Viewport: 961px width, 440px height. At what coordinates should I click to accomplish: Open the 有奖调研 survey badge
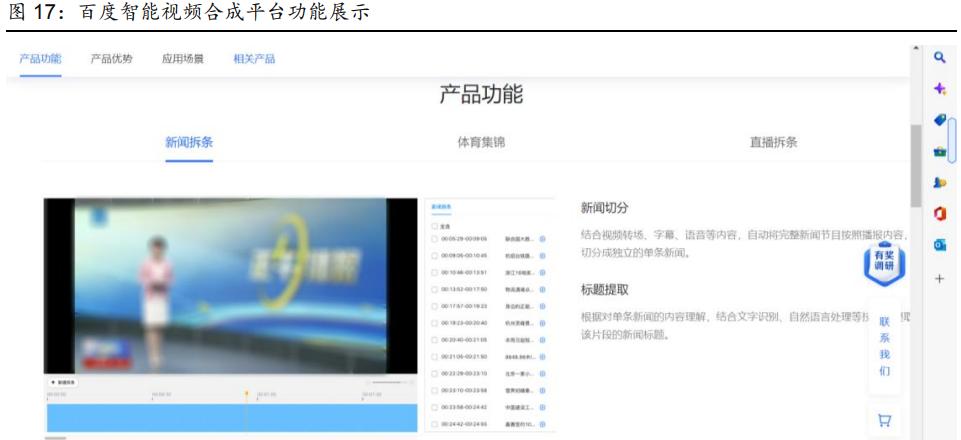click(884, 264)
